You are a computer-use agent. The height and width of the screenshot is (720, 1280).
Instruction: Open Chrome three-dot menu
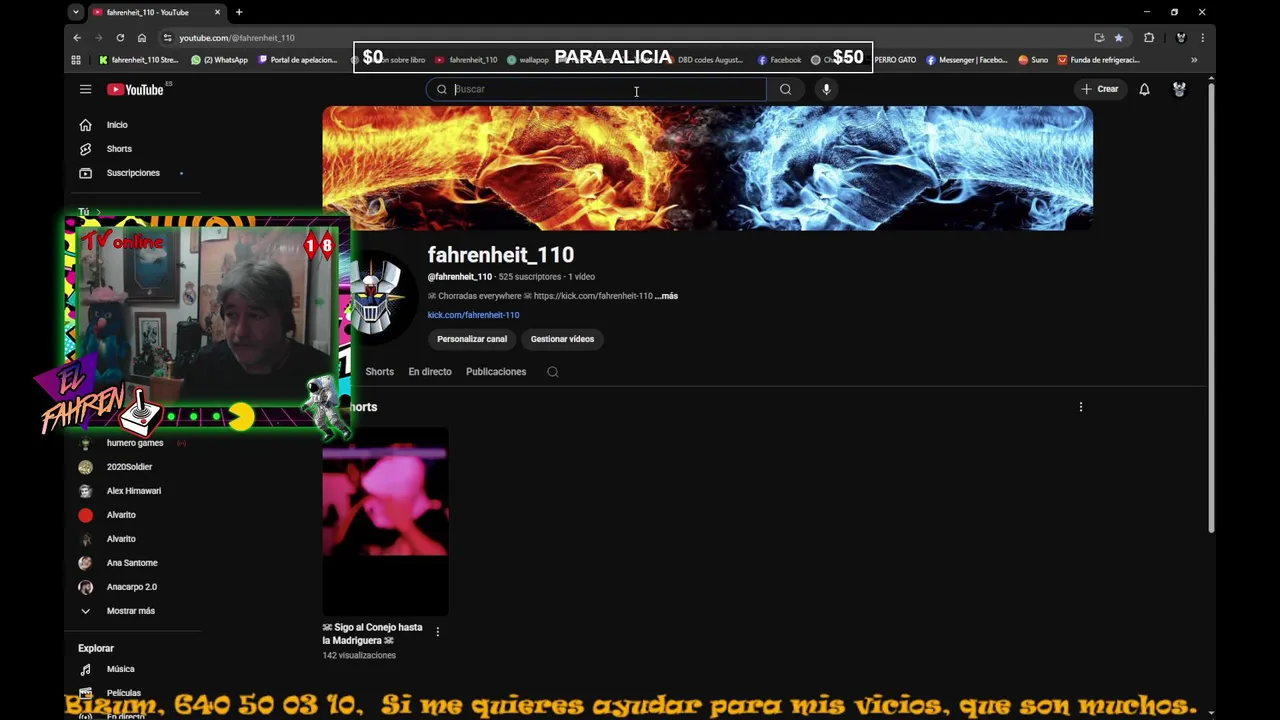pos(1202,38)
